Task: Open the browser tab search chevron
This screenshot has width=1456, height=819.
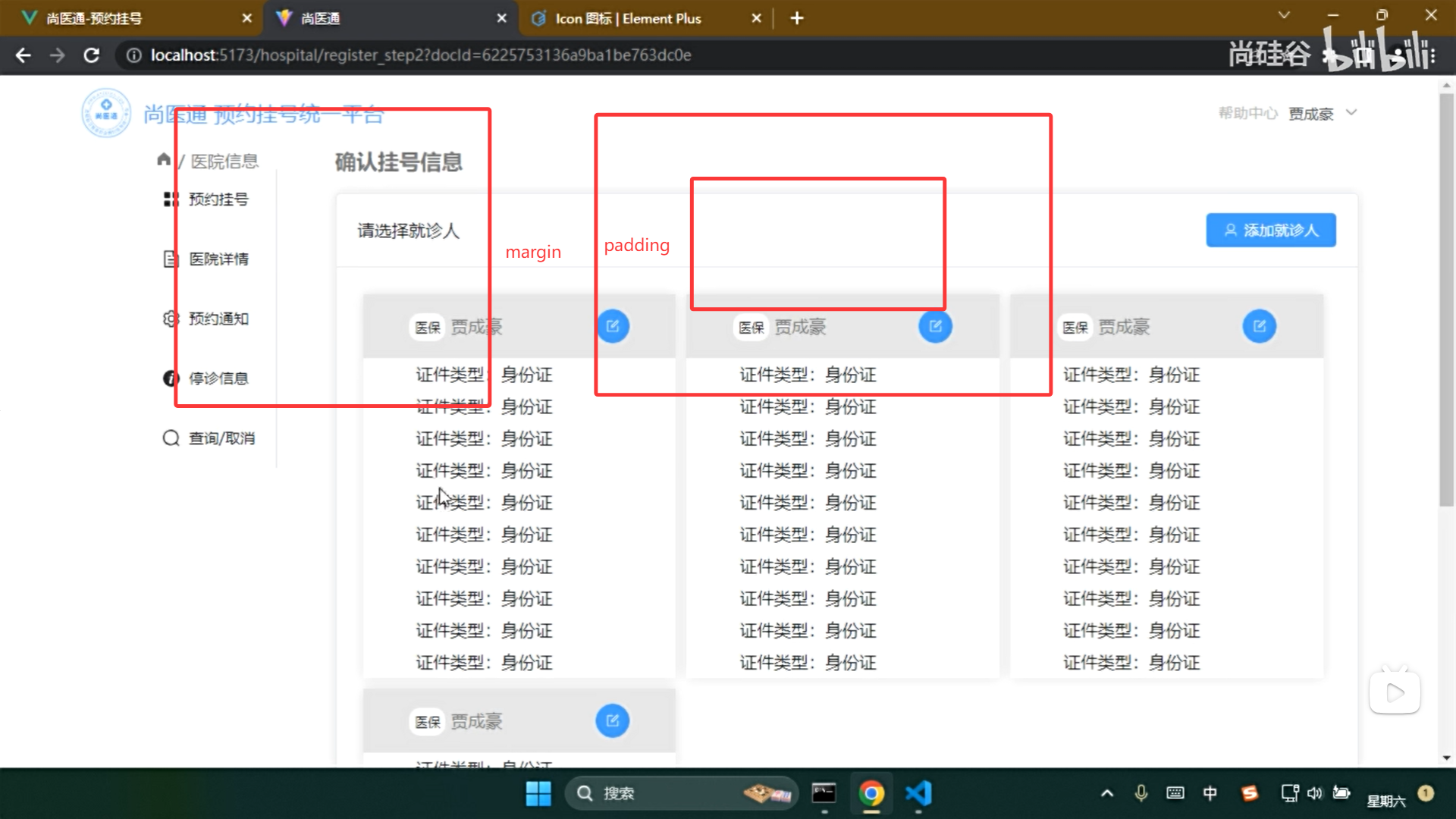Action: coord(1283,15)
